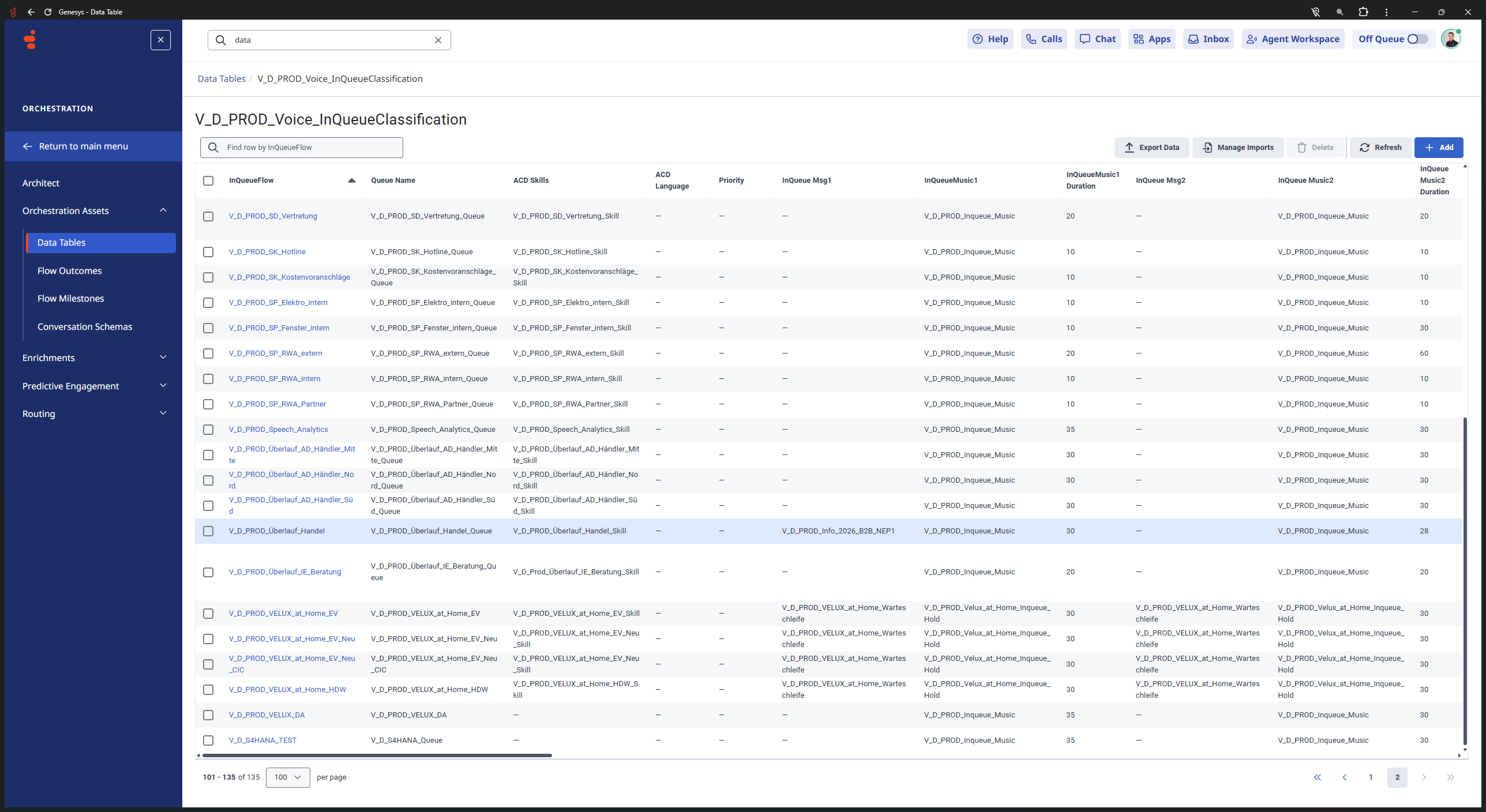Open browser extensions puzzle icon
Screen dimensions: 1486x812
(1363, 12)
